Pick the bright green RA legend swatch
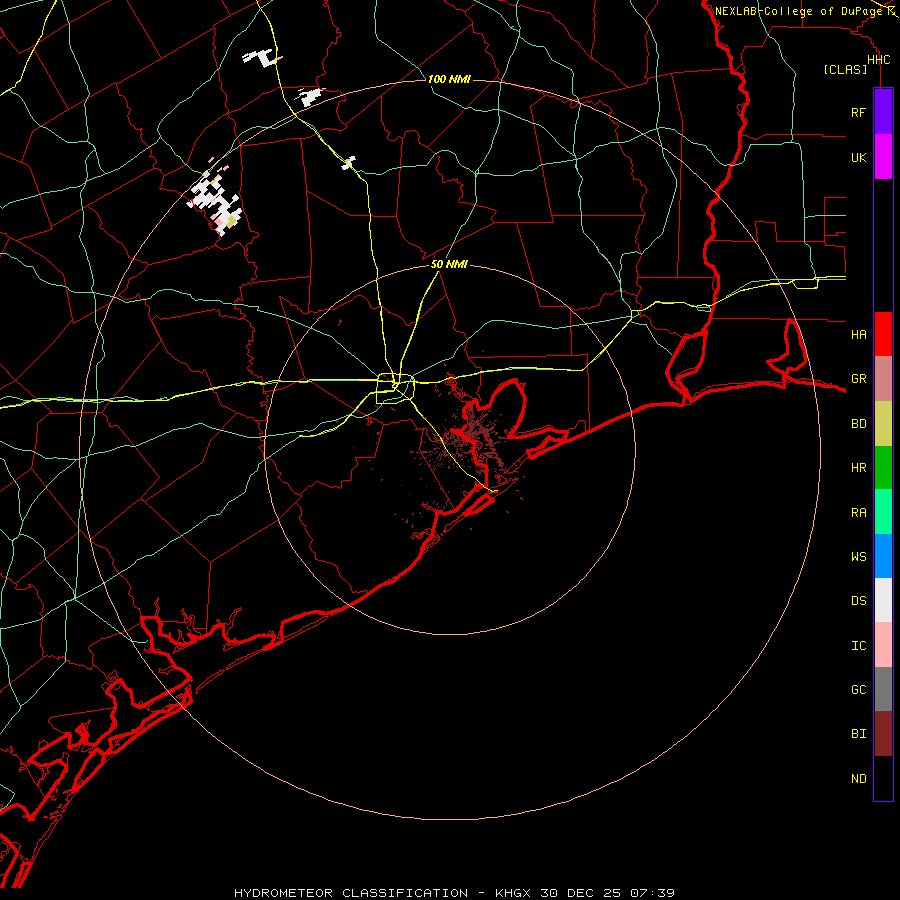Screen dimensions: 900x900 (883, 512)
